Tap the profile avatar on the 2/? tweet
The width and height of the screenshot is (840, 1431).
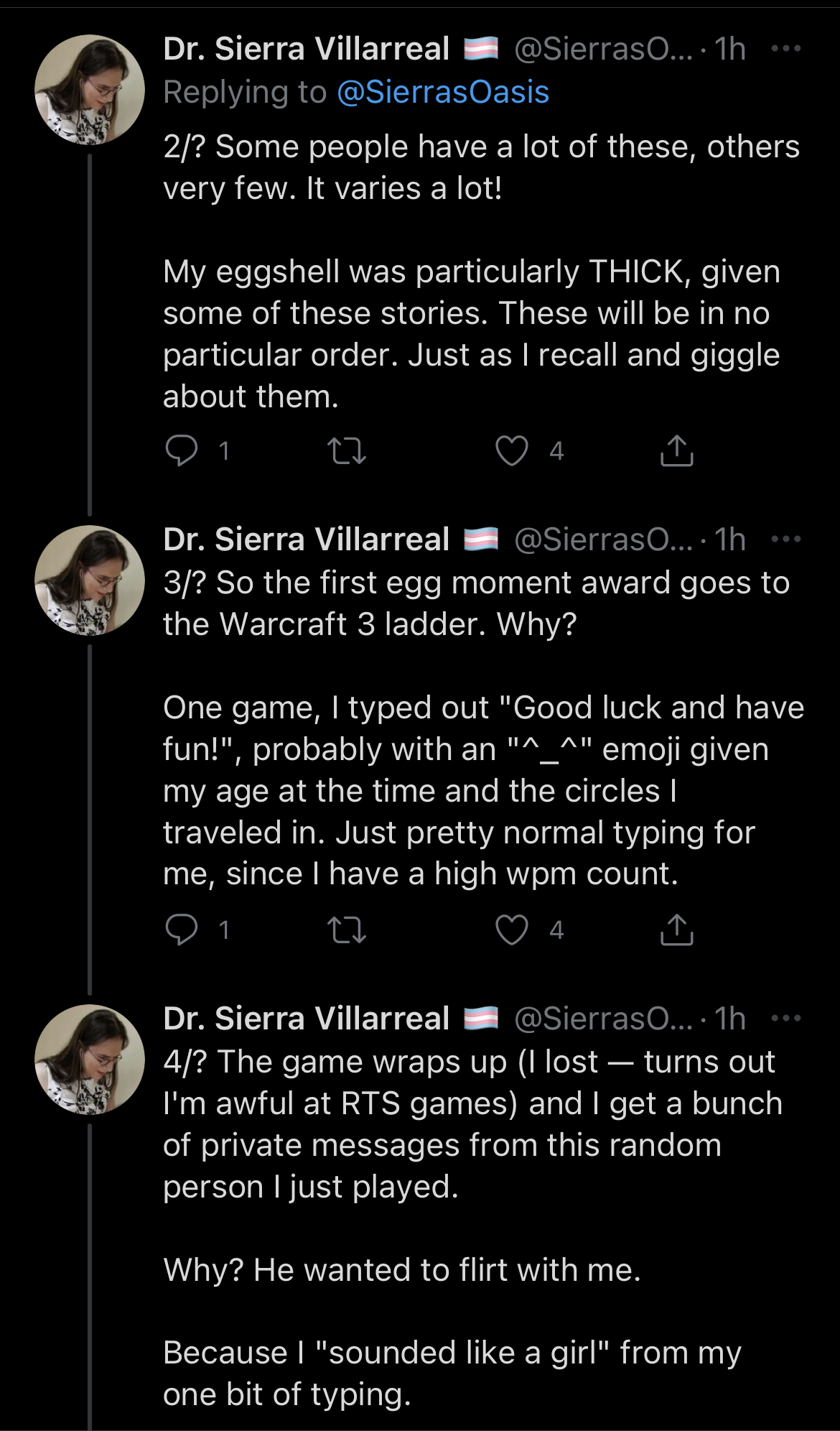pos(90,90)
